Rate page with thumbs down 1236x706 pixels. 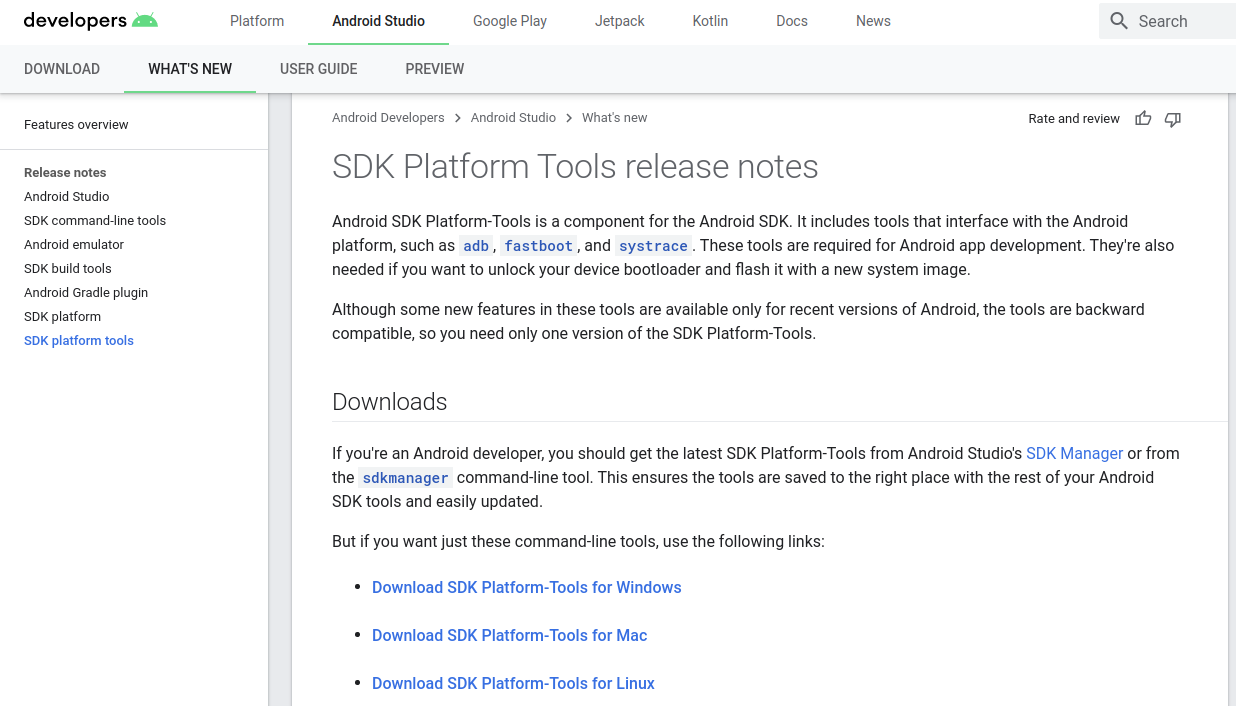tap(1173, 119)
